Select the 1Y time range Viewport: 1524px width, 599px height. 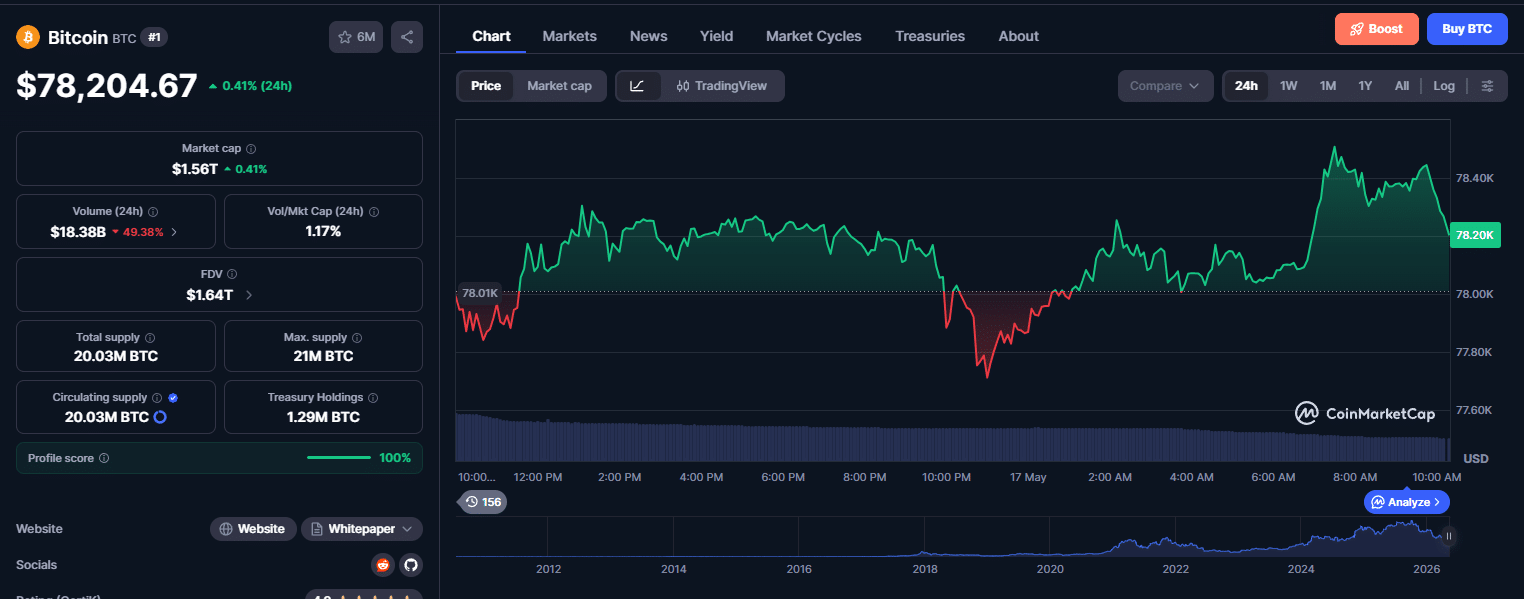tap(1365, 86)
